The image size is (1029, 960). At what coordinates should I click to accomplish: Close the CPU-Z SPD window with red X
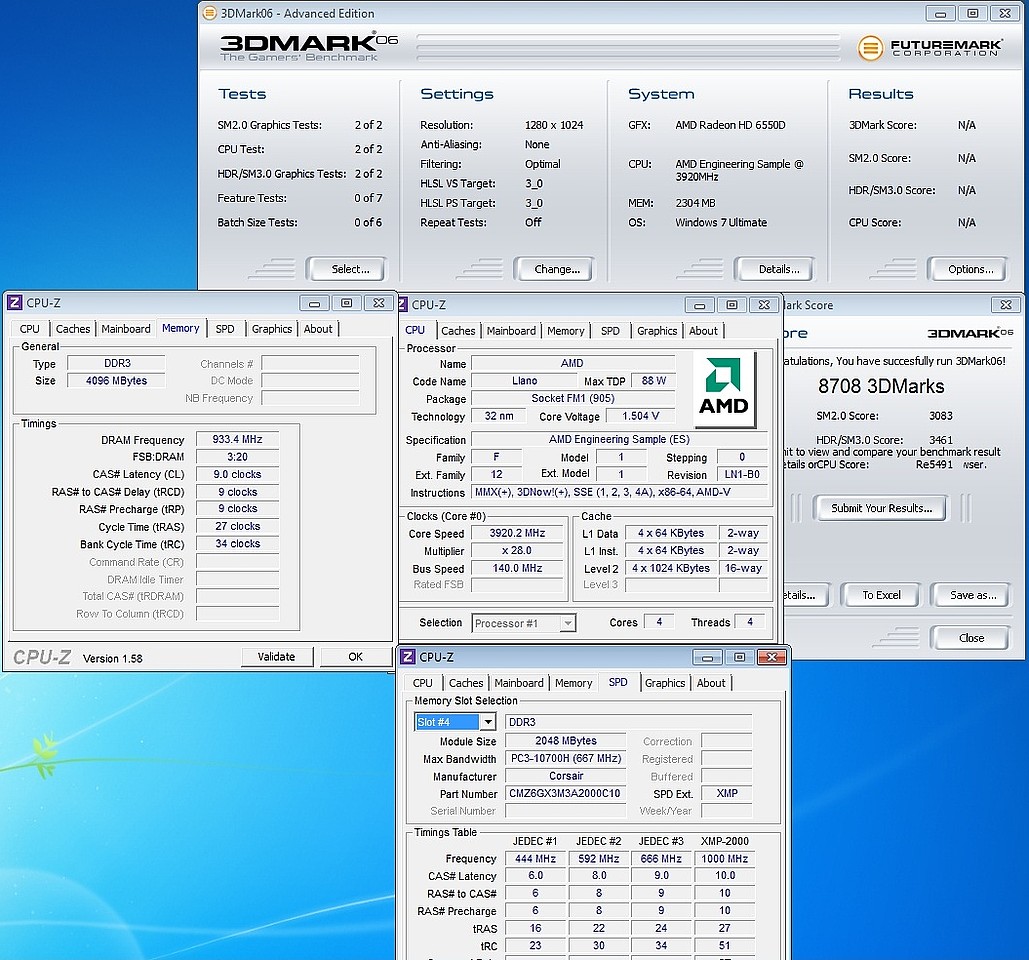click(772, 657)
